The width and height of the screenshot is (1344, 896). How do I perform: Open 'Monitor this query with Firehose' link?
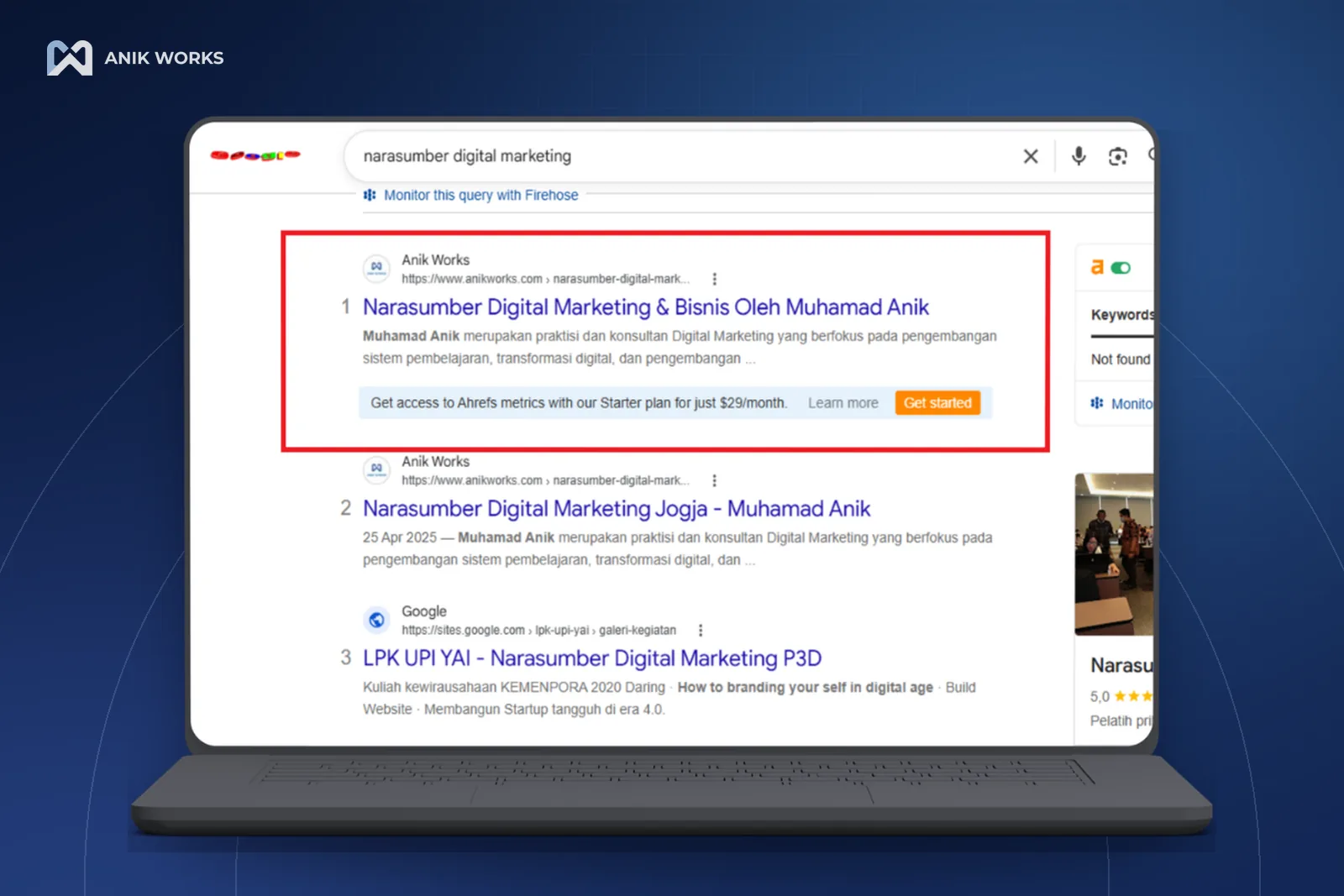point(481,195)
